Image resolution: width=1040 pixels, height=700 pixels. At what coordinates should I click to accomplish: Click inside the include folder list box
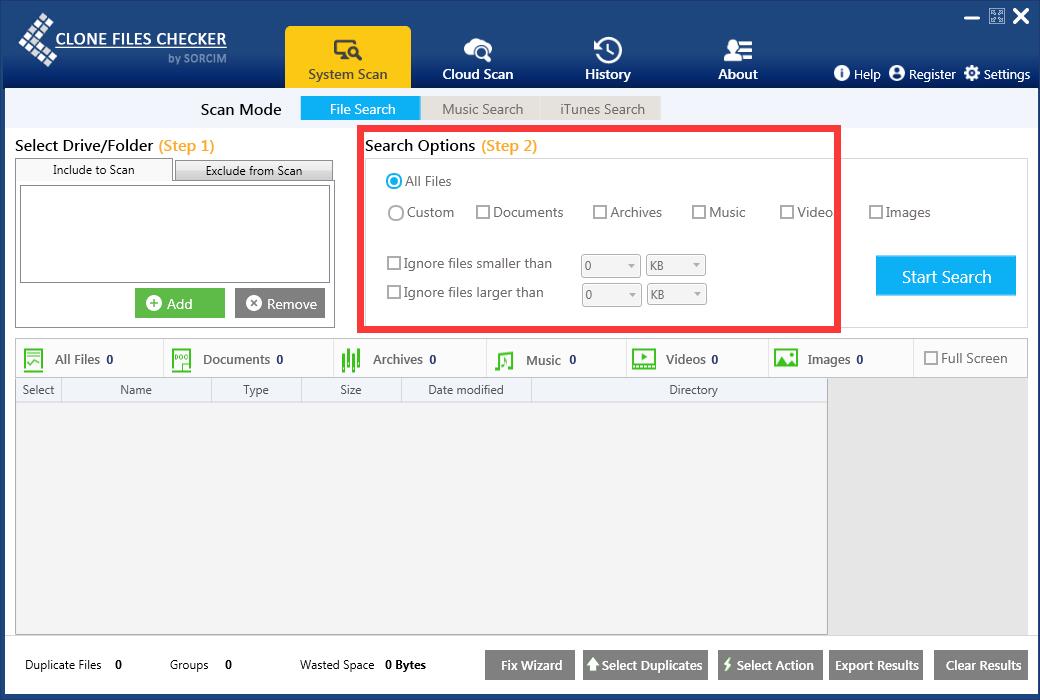point(175,234)
